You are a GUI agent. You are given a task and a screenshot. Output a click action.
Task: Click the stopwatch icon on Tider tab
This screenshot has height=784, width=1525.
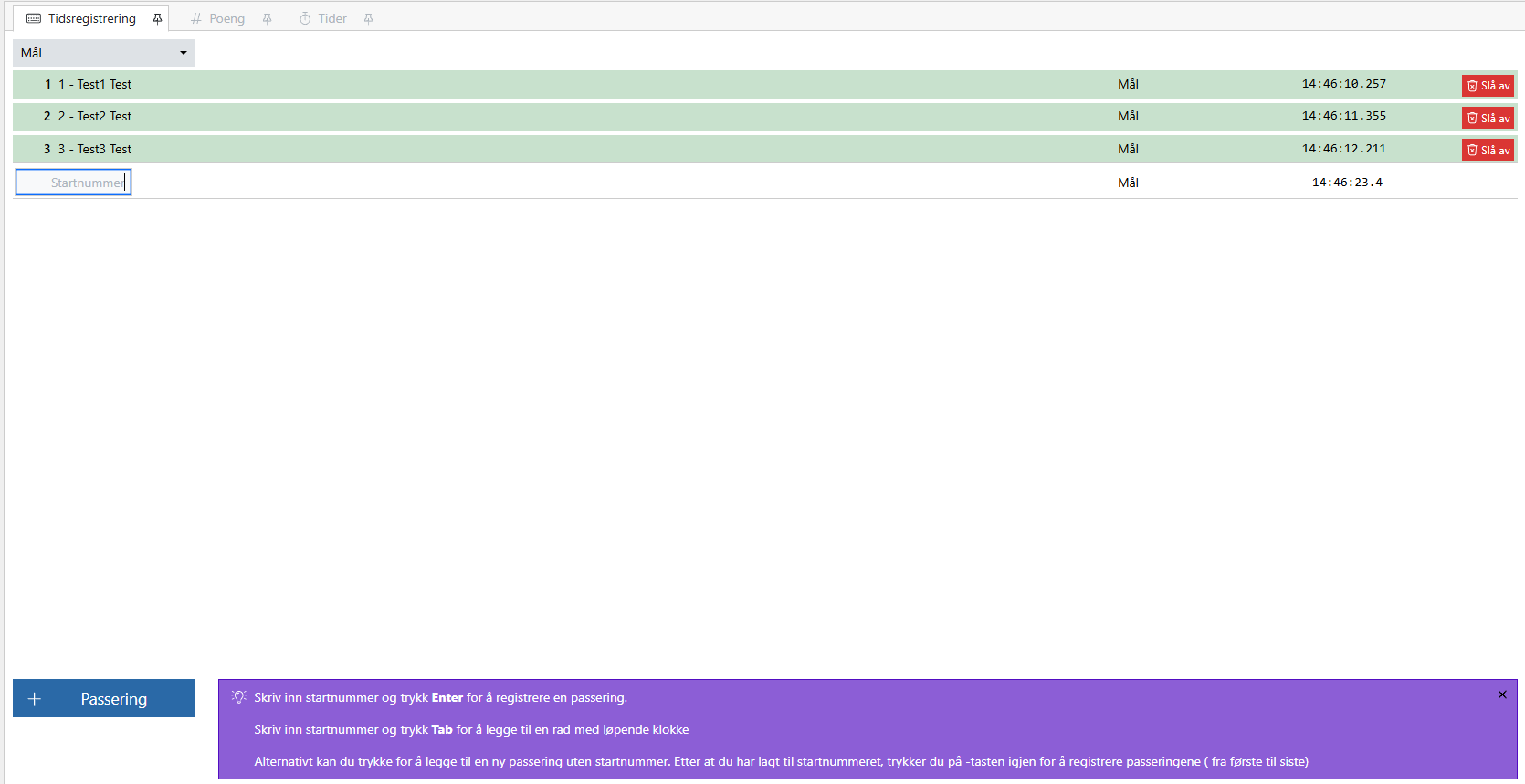[x=305, y=18]
